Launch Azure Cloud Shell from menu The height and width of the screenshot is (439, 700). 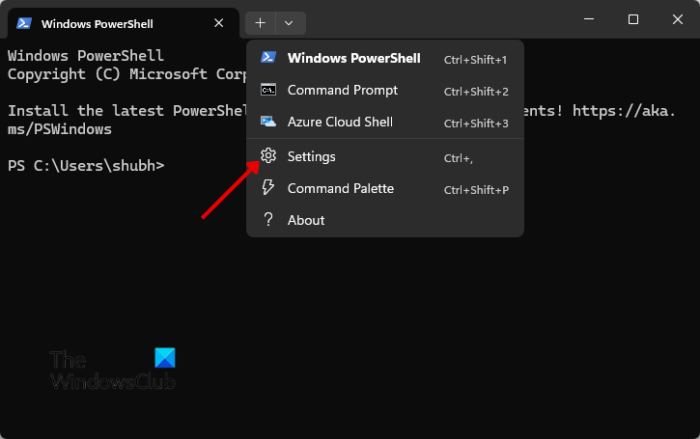coord(340,122)
